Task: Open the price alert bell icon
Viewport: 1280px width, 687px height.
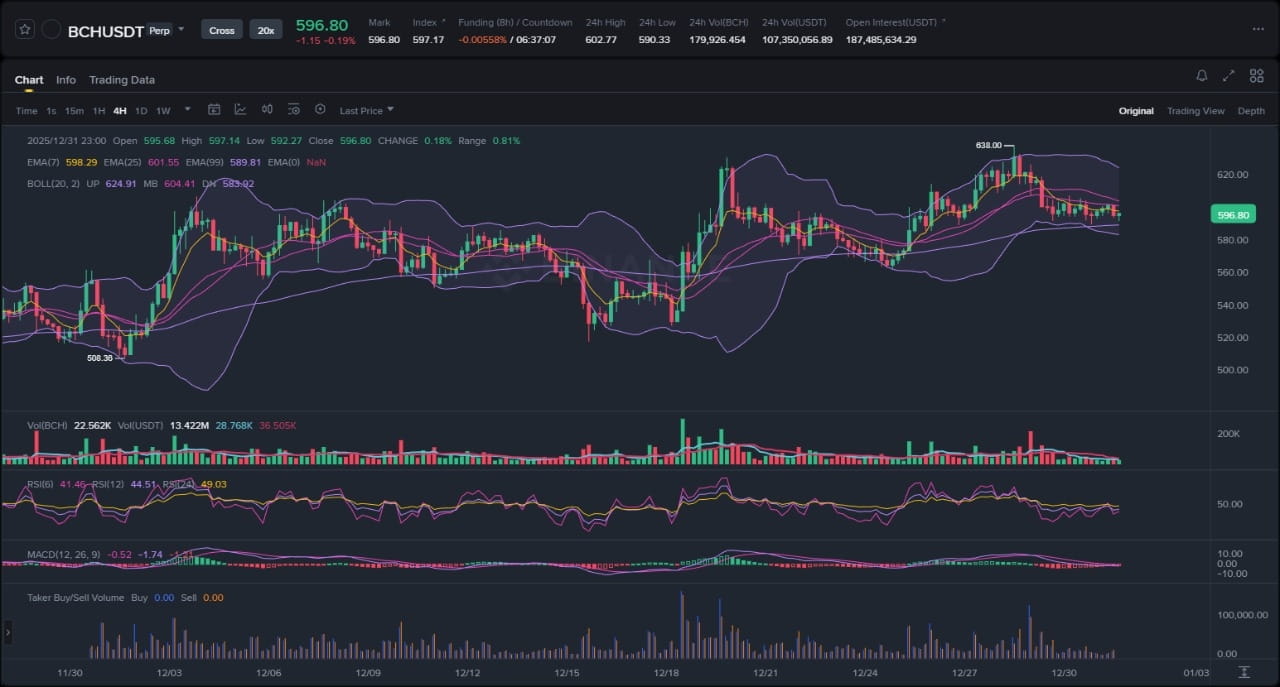Action: click(x=1202, y=76)
